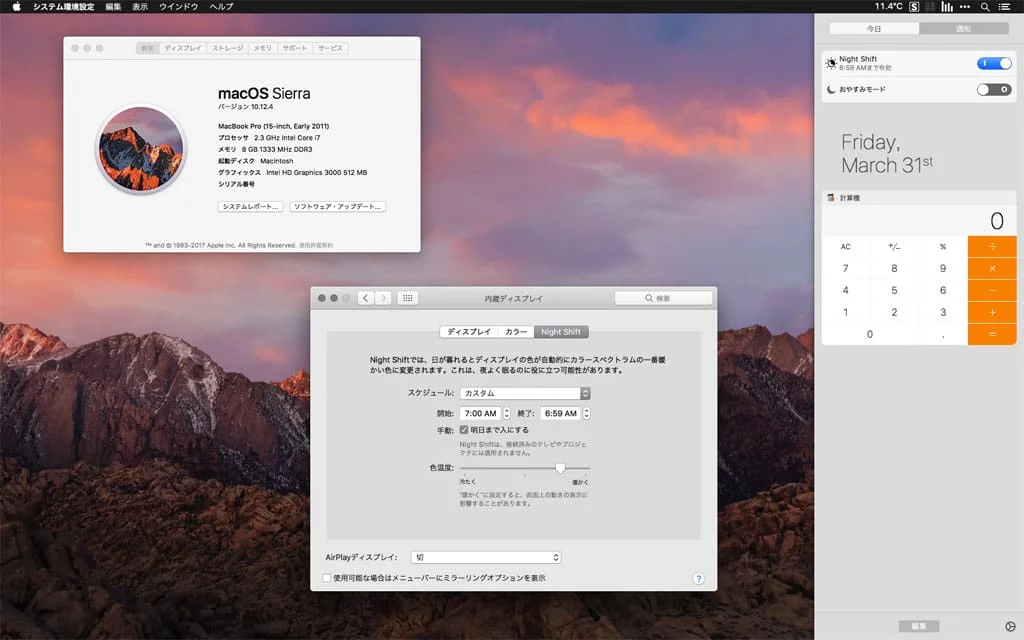Screen dimensions: 1024x640
Task: Select the Night Shift tab
Action: 561,332
